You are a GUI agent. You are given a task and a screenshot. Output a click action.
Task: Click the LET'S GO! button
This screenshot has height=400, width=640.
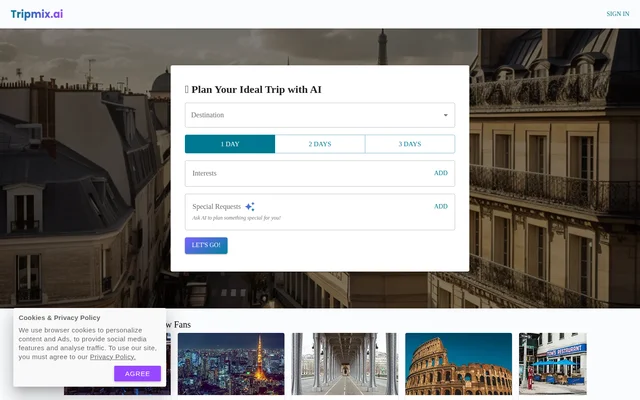point(206,245)
